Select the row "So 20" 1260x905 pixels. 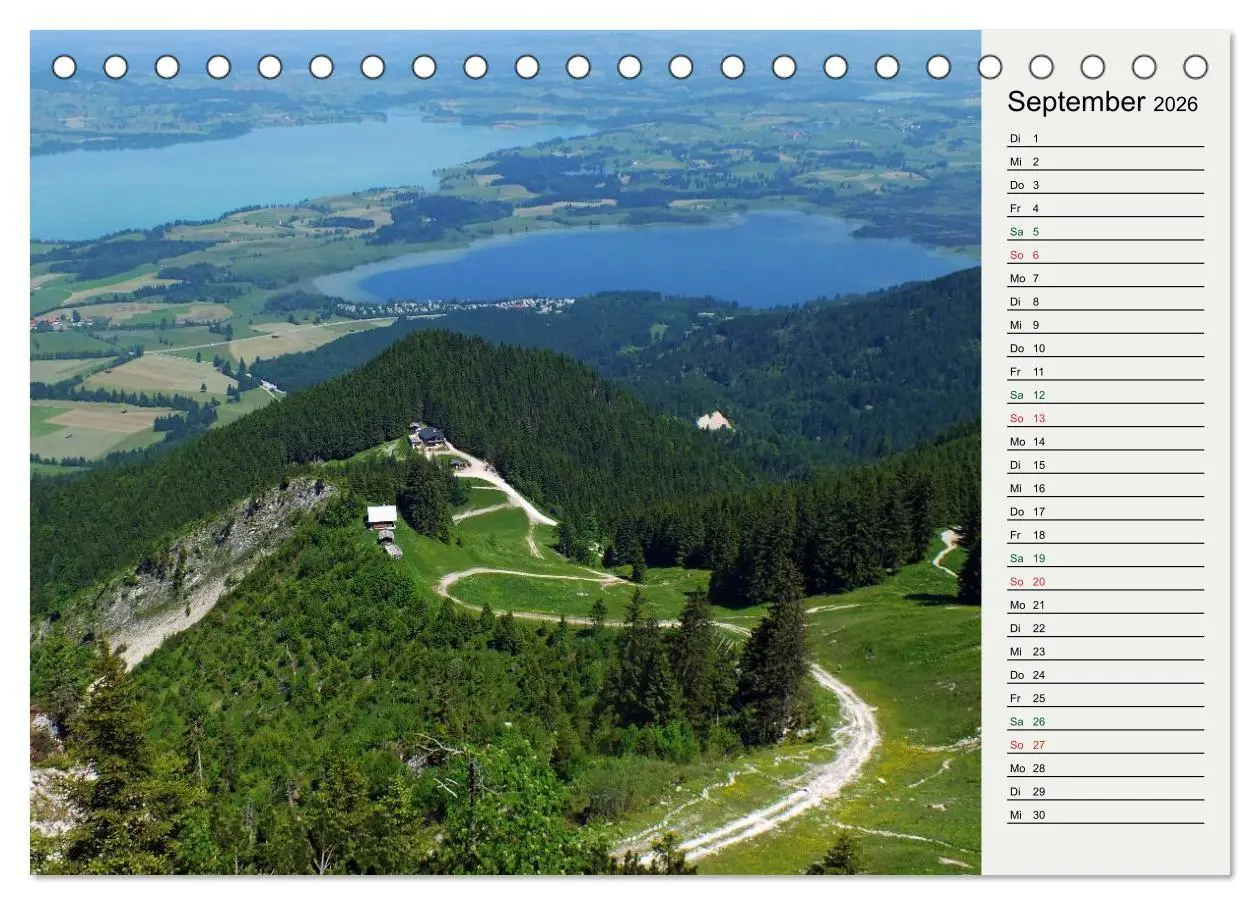tap(1105, 581)
